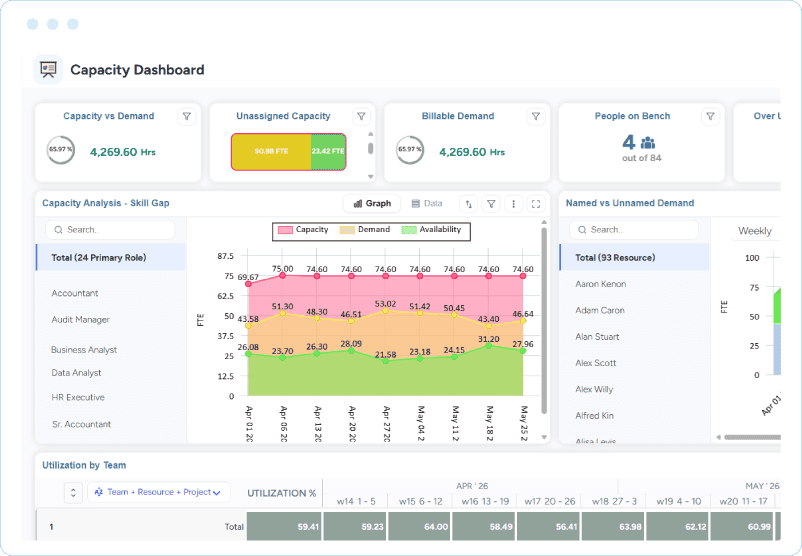Click the Named vs Unnamed horizontal scrollbar
Screen dimensions: 802x556
tap(752, 437)
